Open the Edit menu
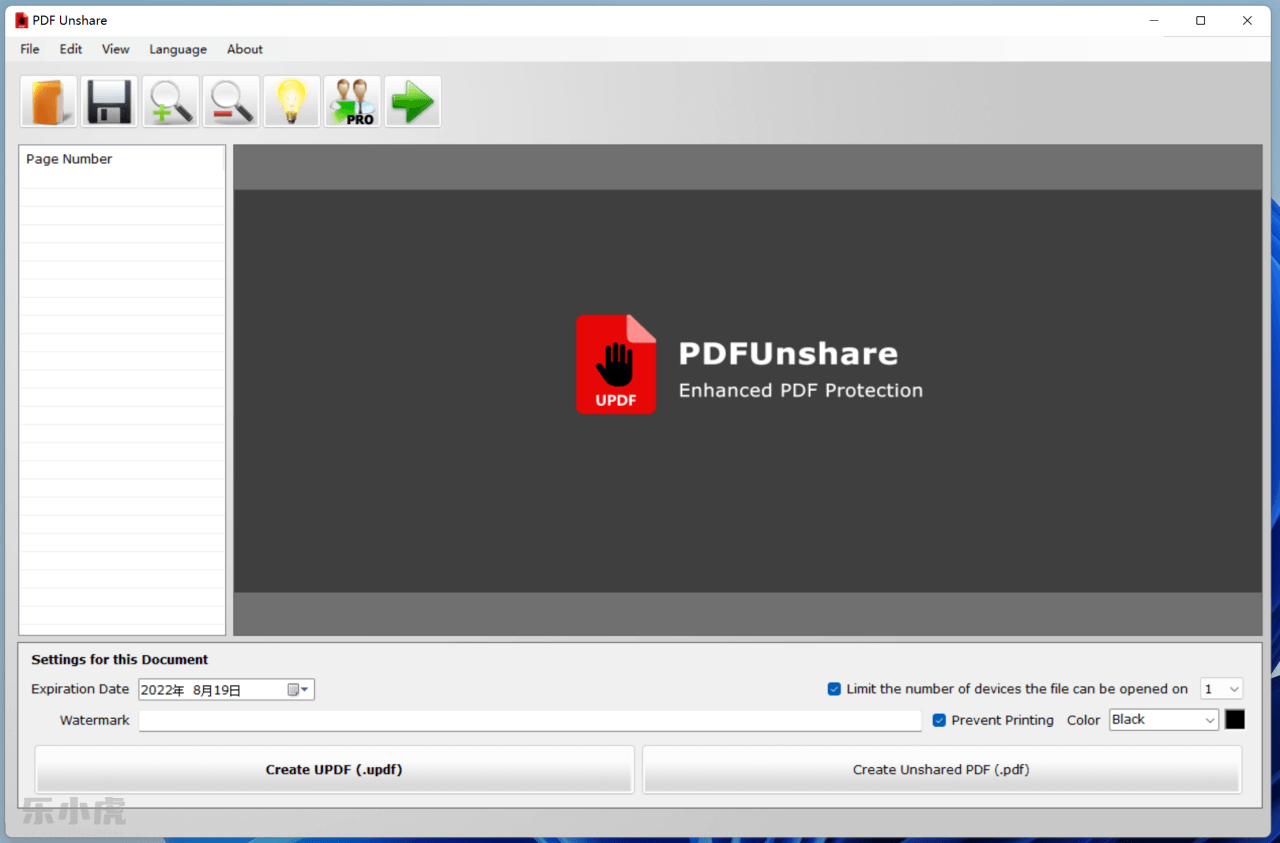Screen dimensions: 1280x843 (x=71, y=49)
